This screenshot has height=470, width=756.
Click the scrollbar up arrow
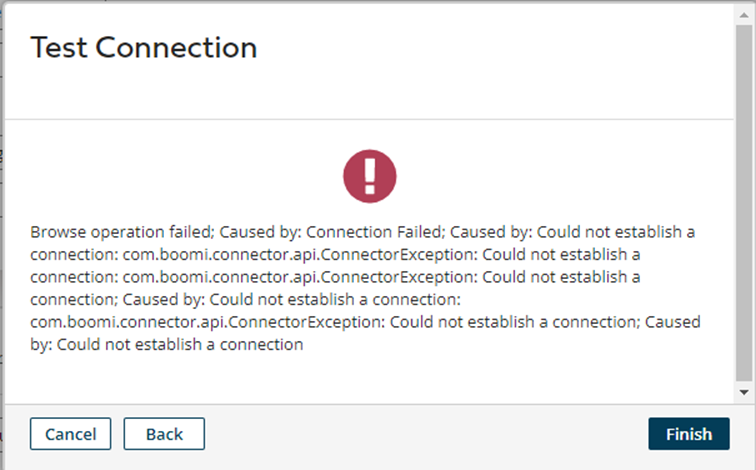tap(744, 15)
